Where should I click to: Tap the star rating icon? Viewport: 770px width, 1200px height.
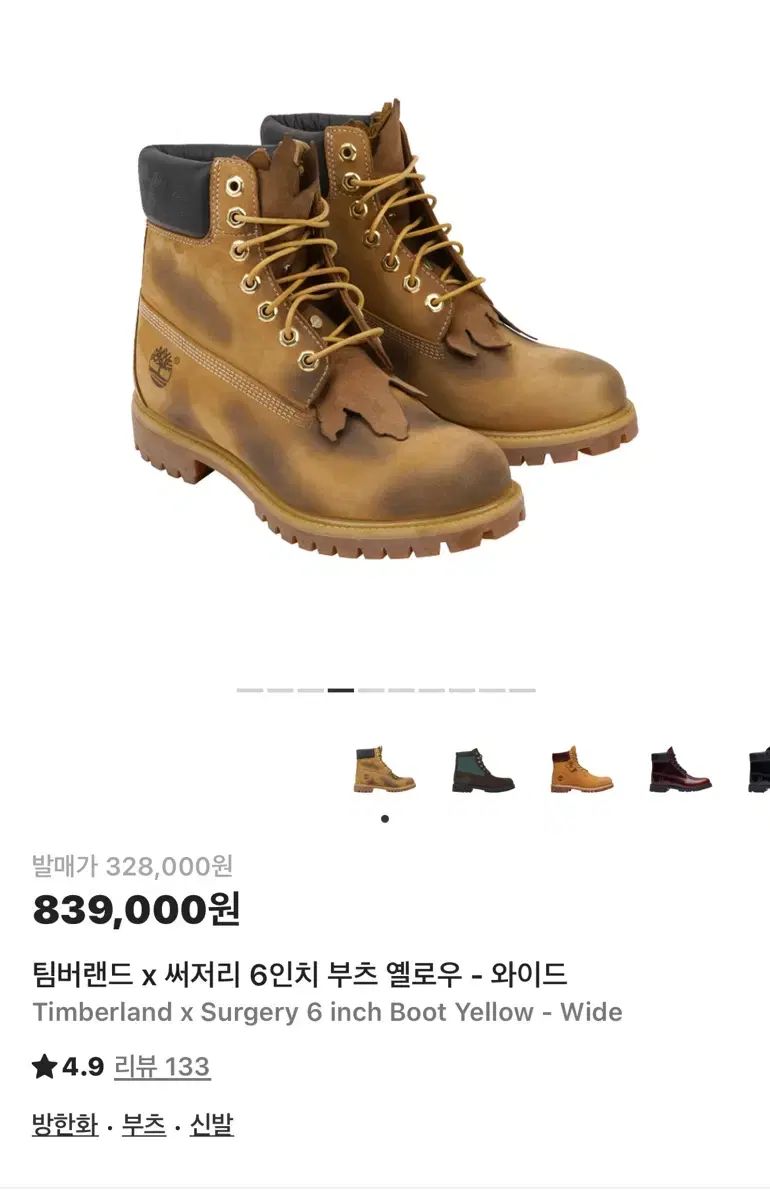pyautogui.click(x=44, y=1067)
